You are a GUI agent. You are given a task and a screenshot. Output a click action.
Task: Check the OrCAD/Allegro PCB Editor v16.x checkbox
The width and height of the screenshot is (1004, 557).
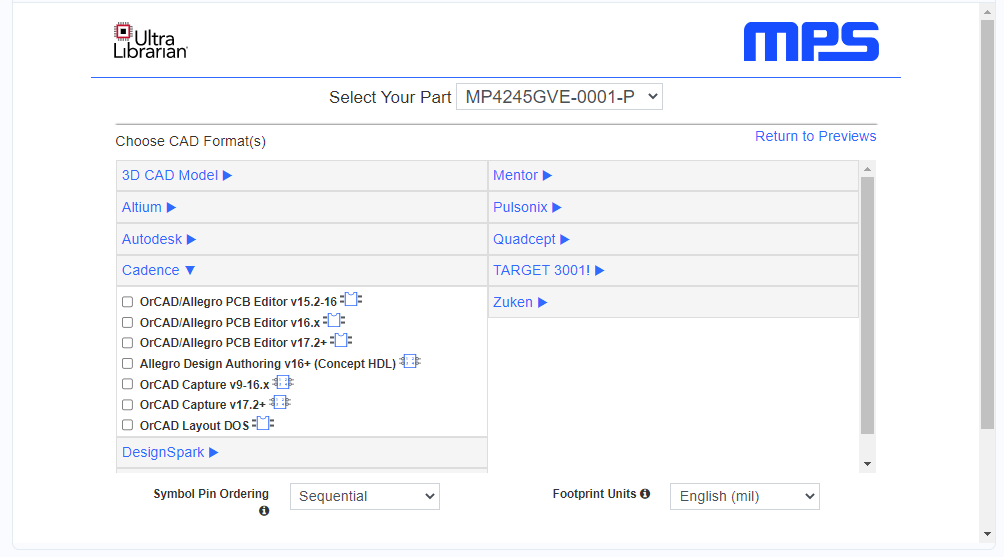127,322
